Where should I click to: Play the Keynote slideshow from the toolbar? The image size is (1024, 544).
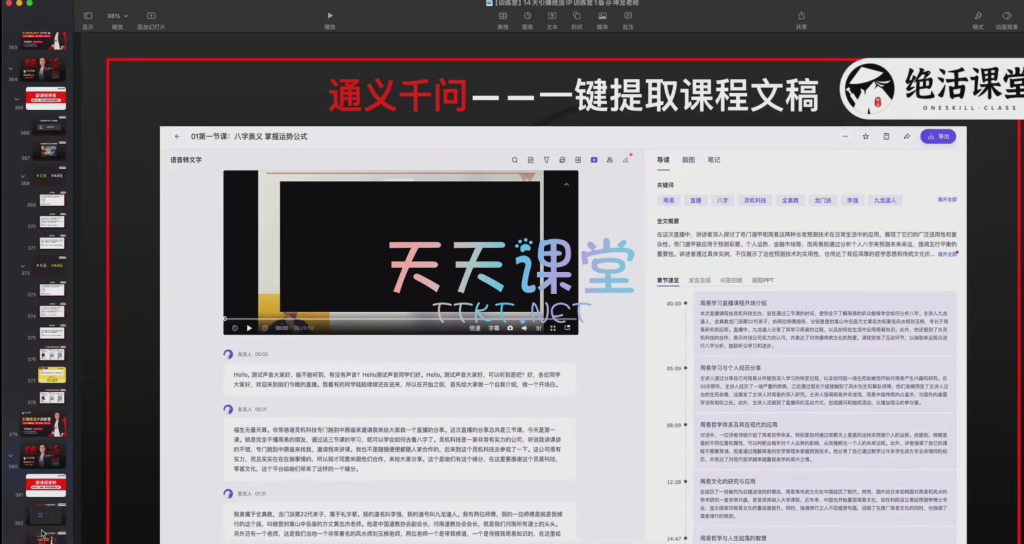(x=330, y=16)
